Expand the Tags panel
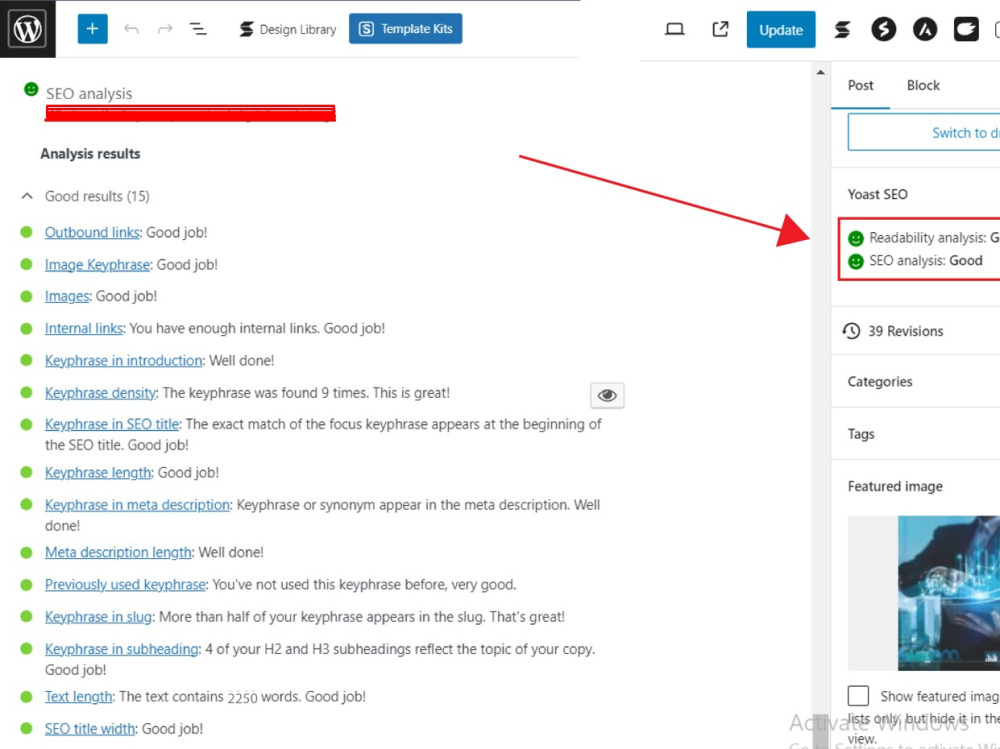This screenshot has width=1000, height=749. click(x=916, y=434)
